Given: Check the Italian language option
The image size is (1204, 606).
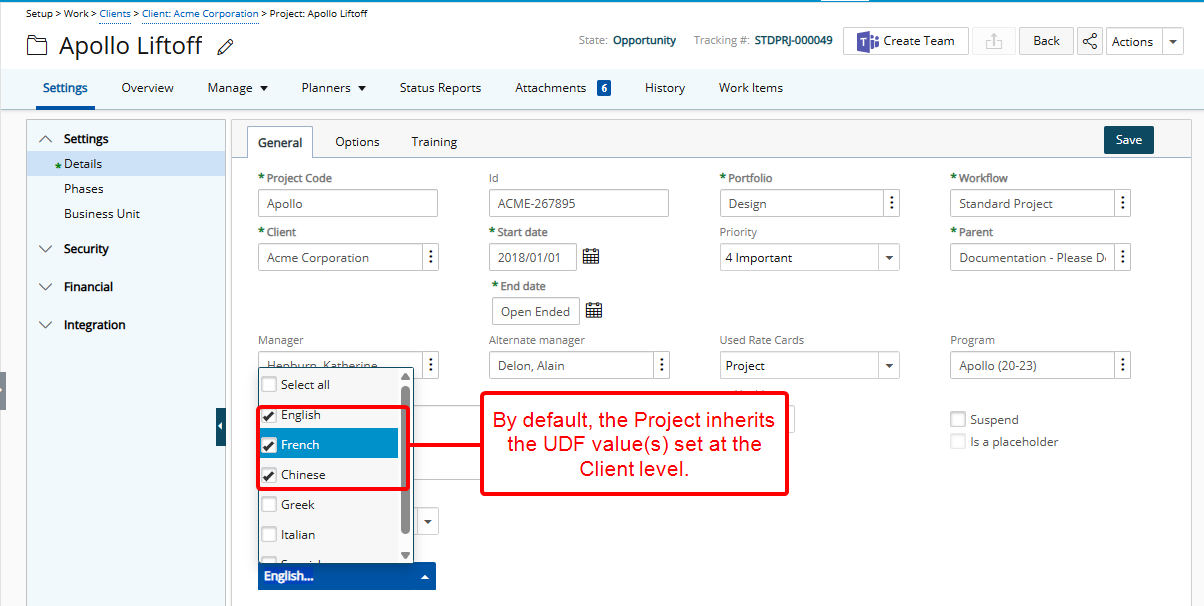Looking at the screenshot, I should tap(269, 535).
